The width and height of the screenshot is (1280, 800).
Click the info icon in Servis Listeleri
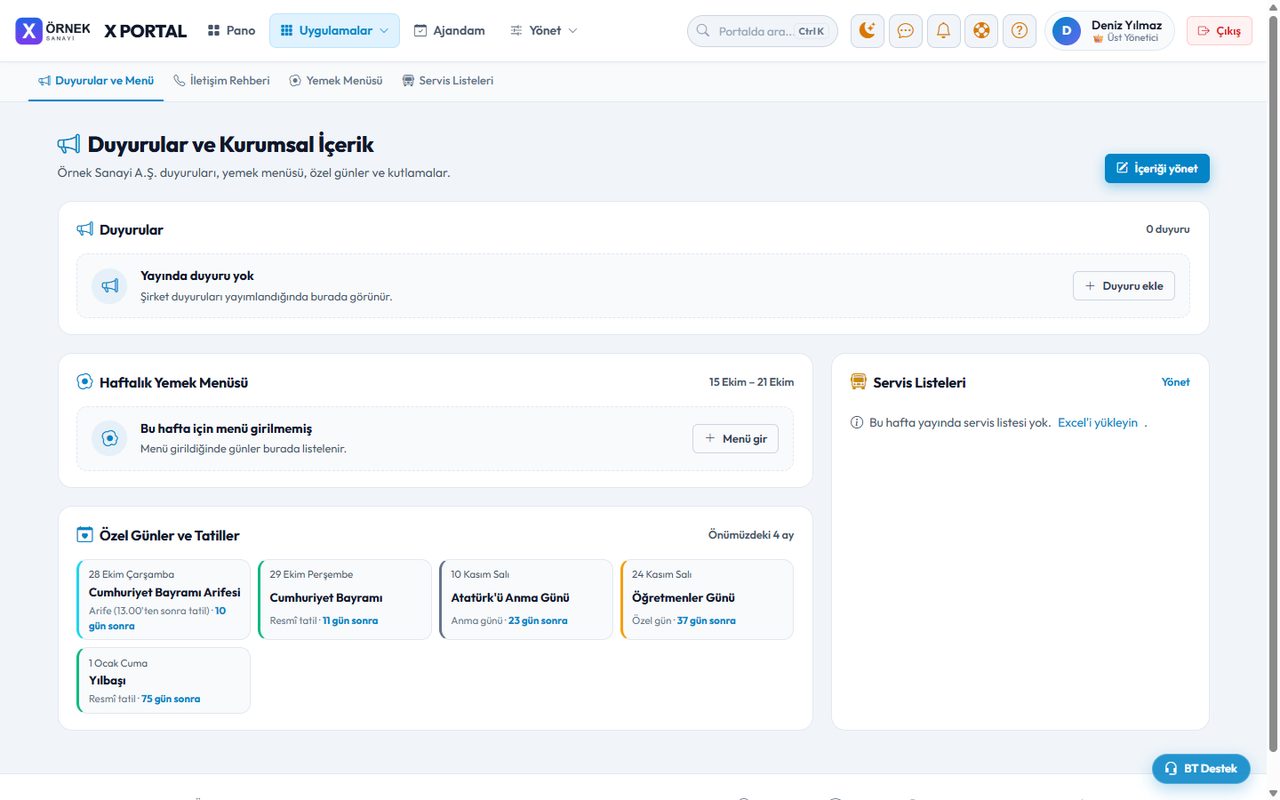857,423
